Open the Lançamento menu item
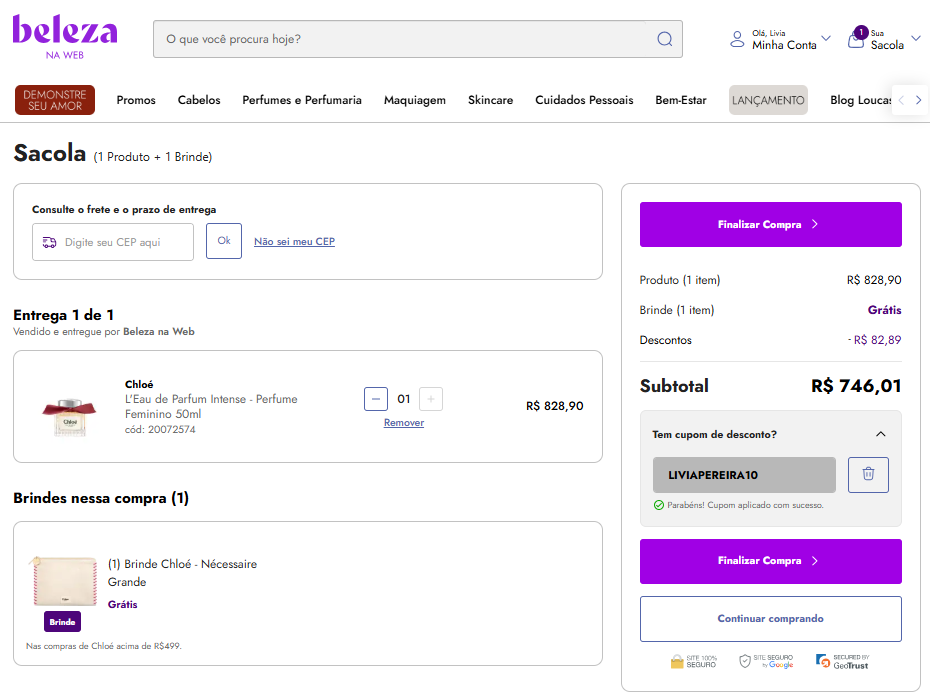This screenshot has width=930, height=700. coord(768,100)
